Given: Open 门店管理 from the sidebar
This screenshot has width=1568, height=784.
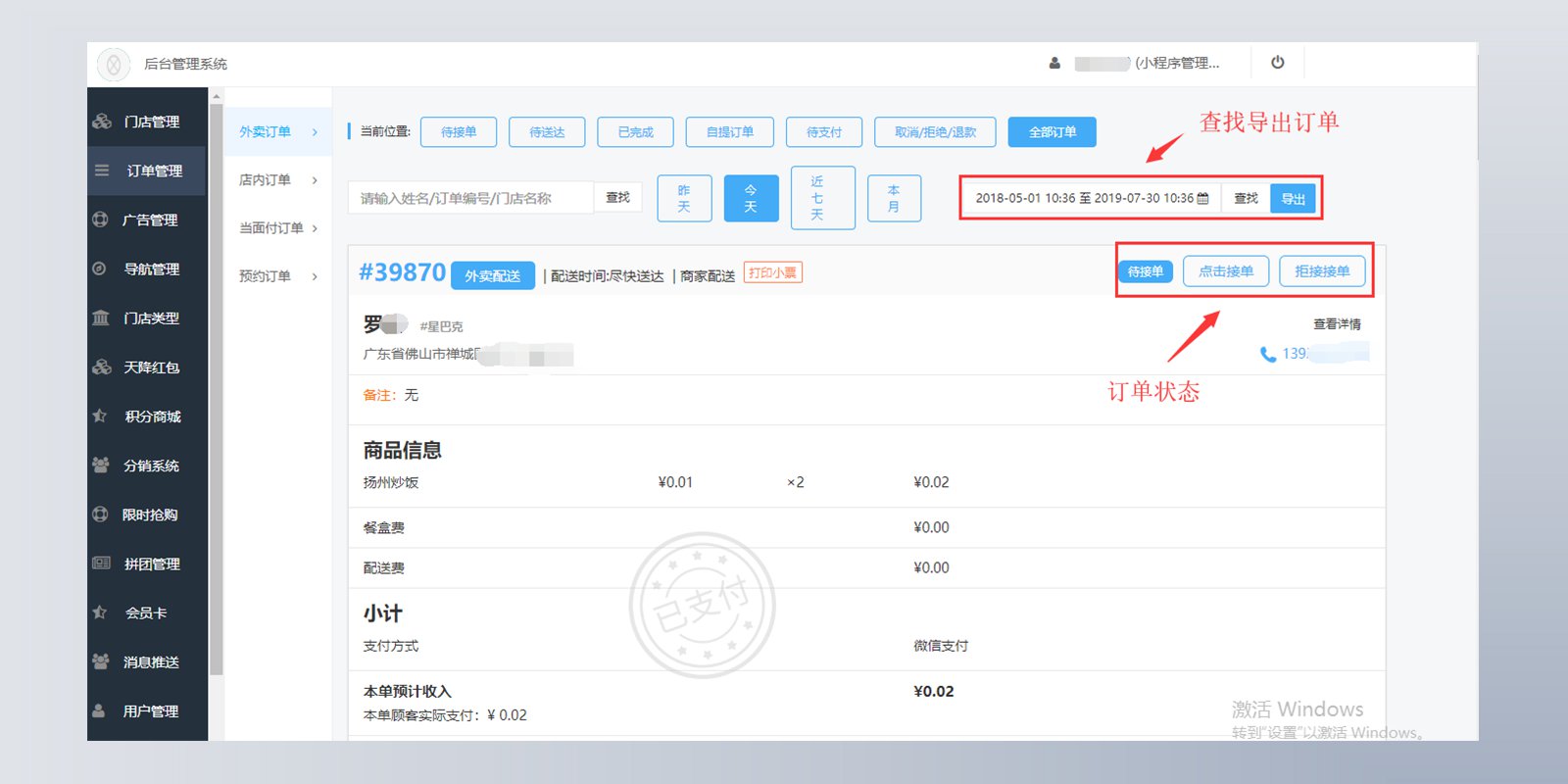Looking at the screenshot, I should [151, 122].
